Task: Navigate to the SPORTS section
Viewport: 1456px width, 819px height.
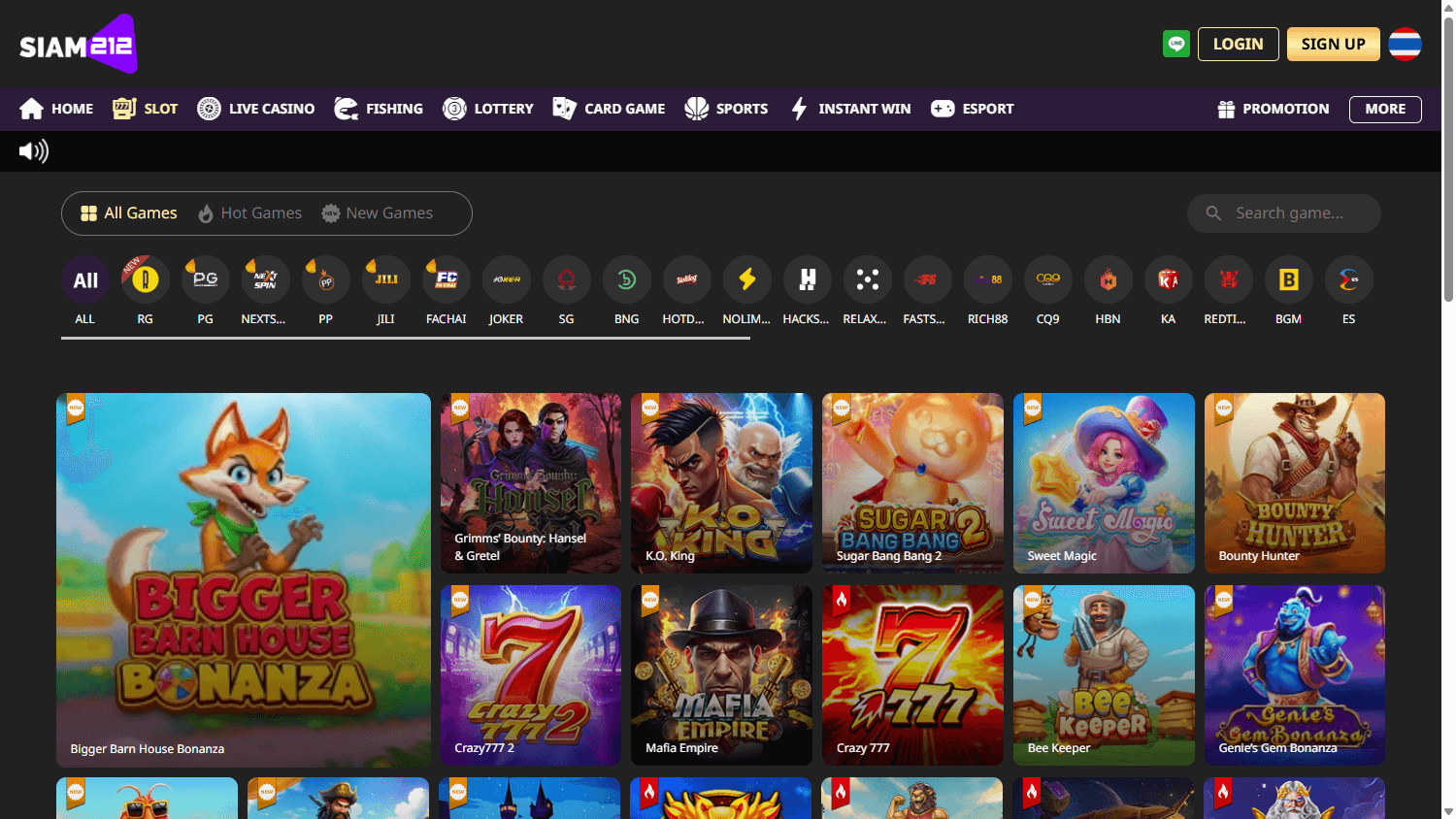Action: click(726, 108)
